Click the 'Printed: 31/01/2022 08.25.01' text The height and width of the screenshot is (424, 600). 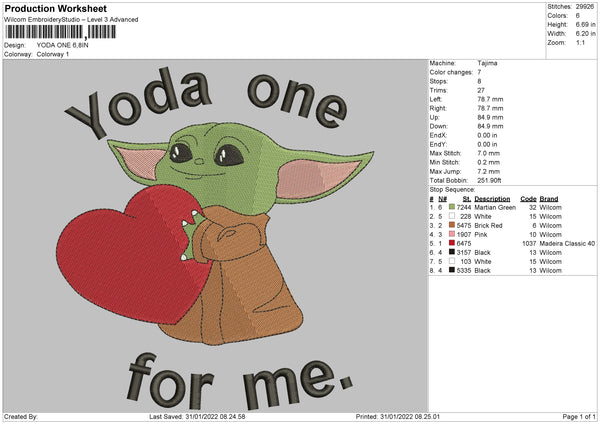398,416
